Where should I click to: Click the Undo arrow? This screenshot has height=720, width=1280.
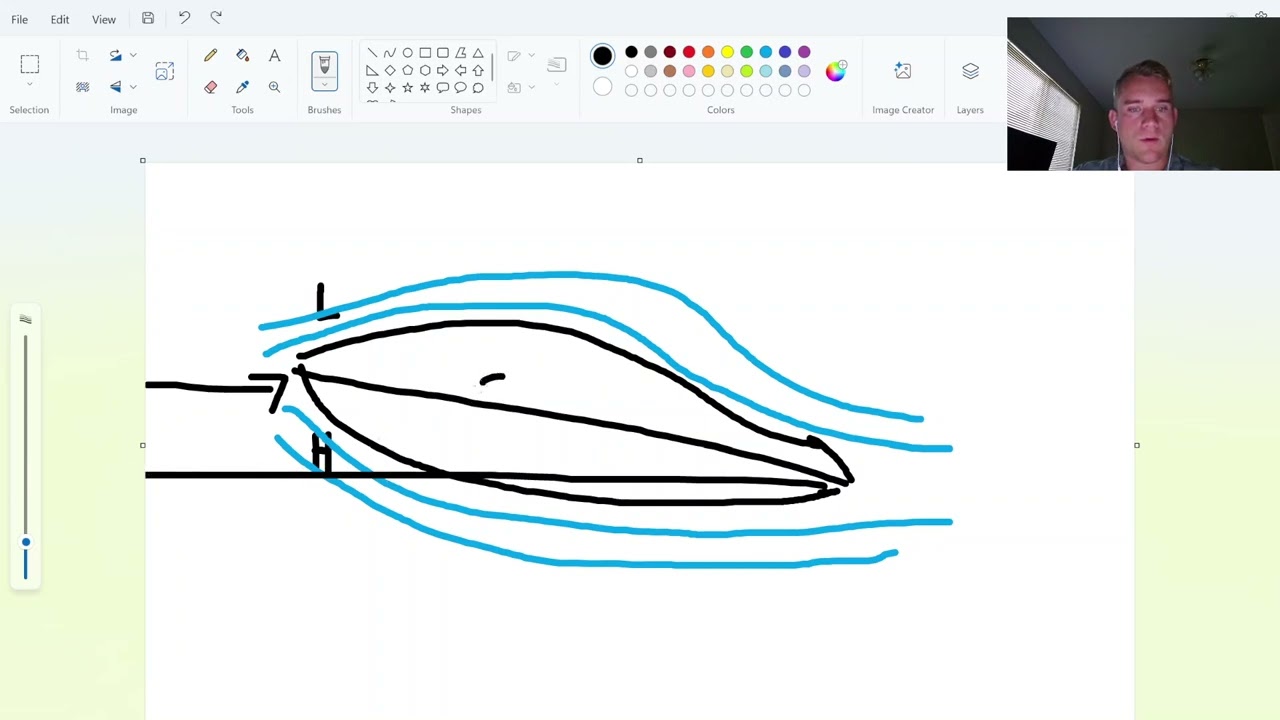184,18
